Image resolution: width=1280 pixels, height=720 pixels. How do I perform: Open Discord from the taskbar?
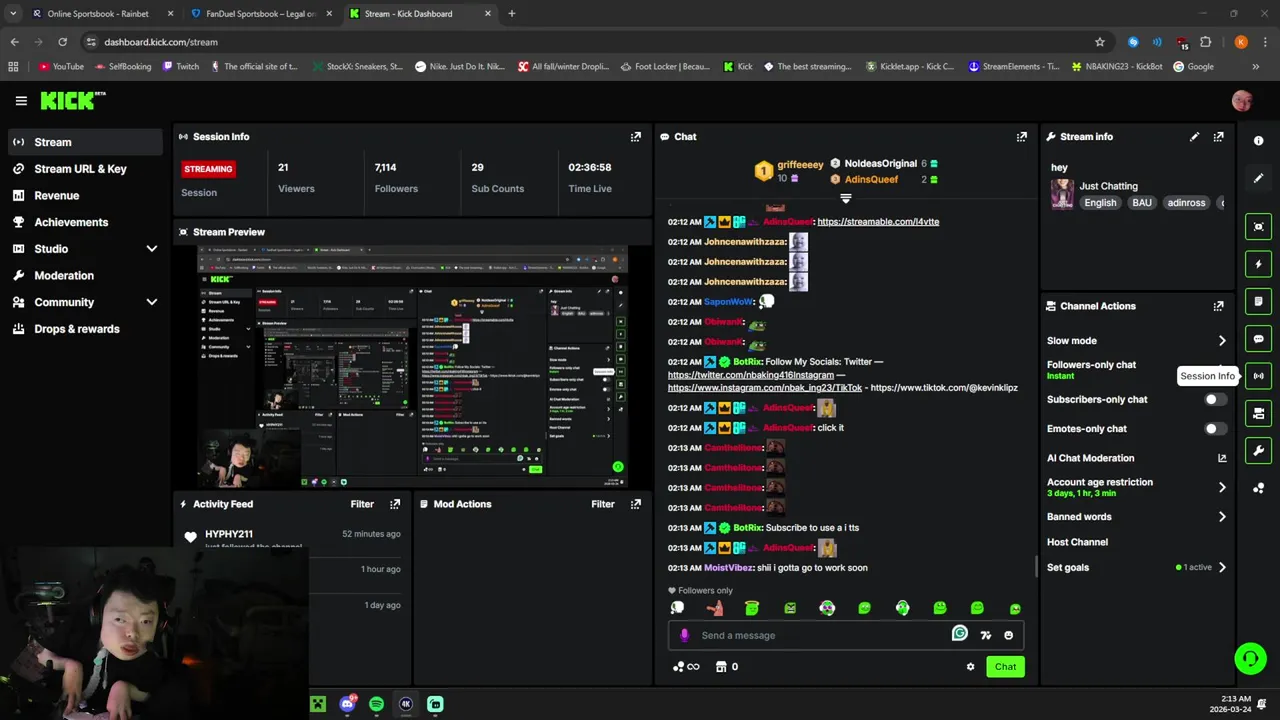[x=347, y=704]
